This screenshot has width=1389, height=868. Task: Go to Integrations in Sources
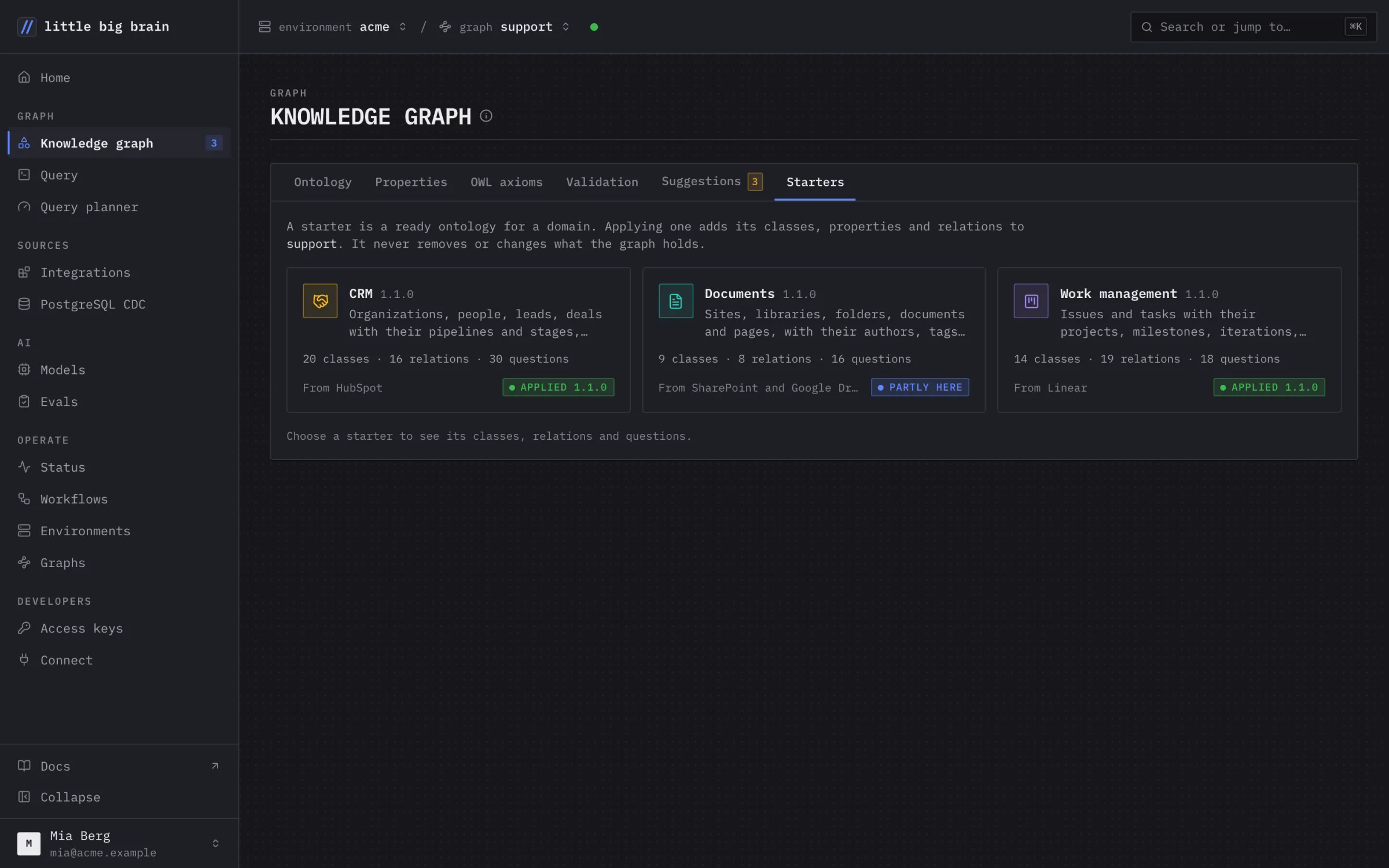point(119,272)
